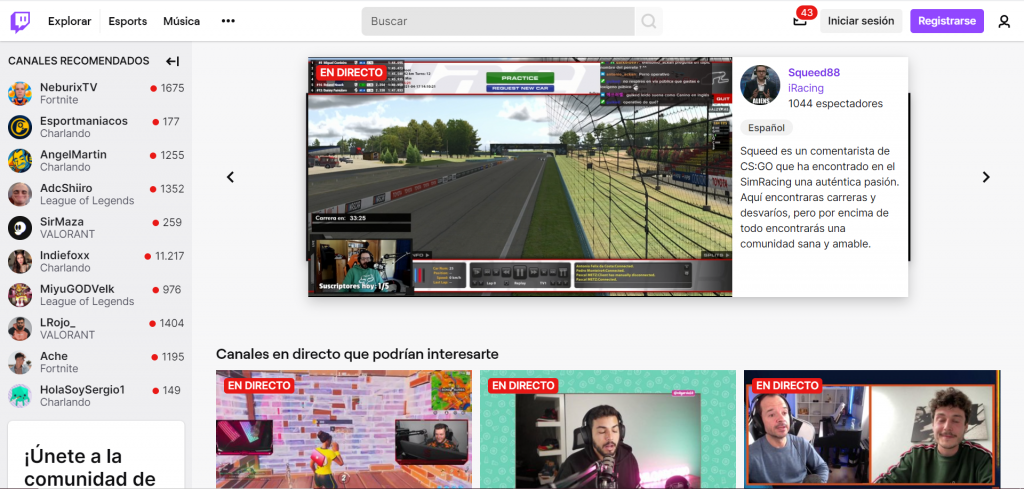Click HolaSoySergio1 channel avatar
This screenshot has height=489, width=1024.
[20, 396]
